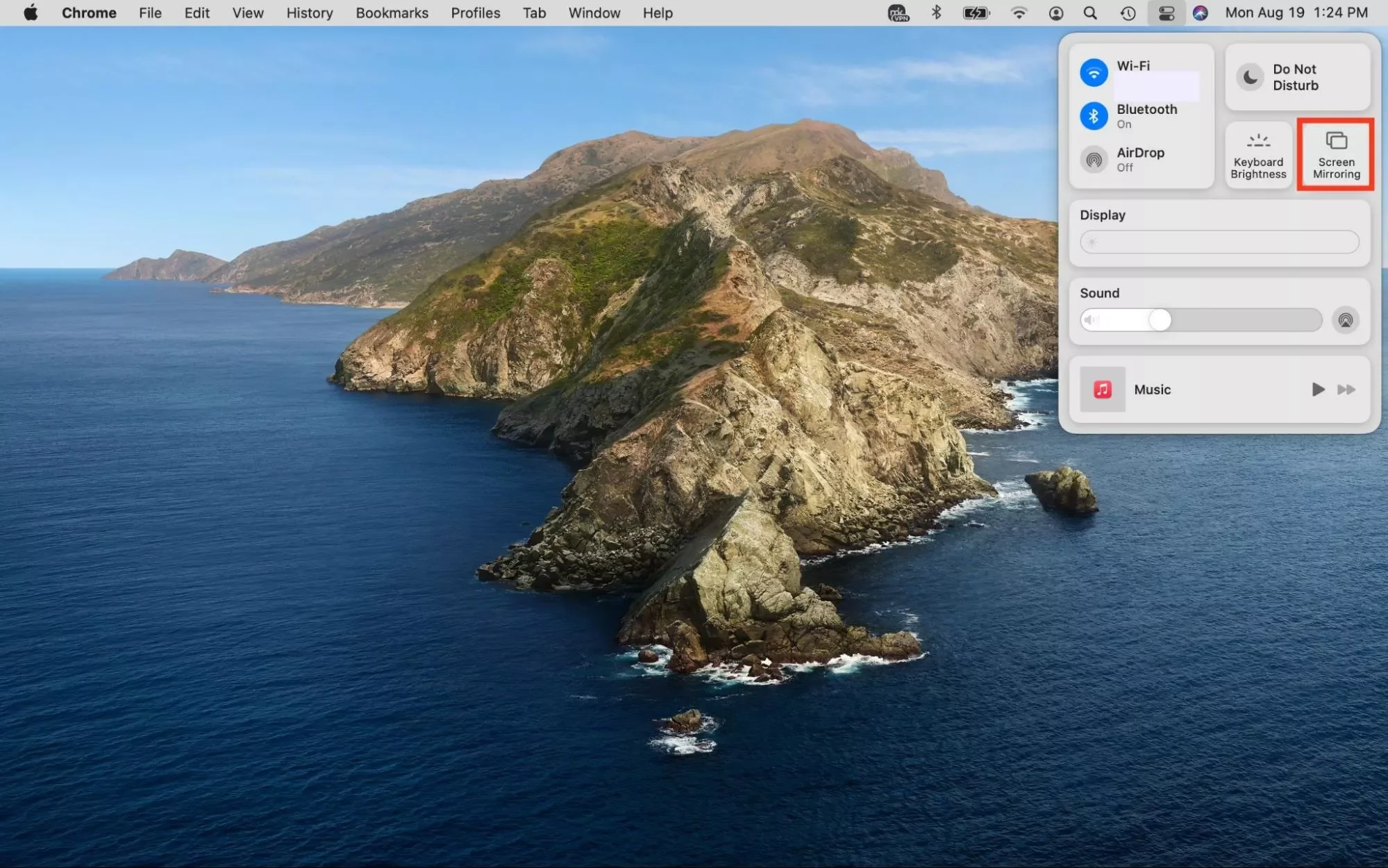1388x868 pixels.
Task: Enable AirDrop via its round icon
Action: 1093,160
